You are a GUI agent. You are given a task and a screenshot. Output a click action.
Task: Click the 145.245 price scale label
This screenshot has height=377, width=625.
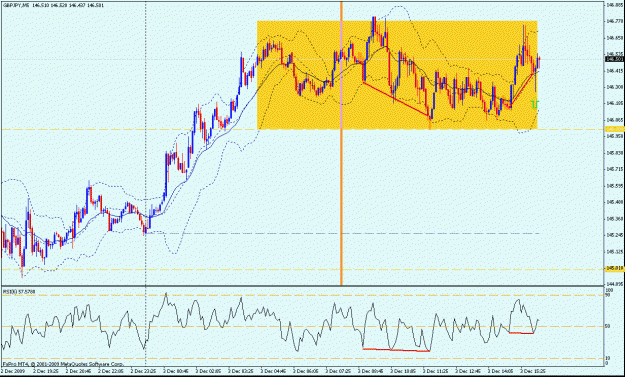pos(614,235)
